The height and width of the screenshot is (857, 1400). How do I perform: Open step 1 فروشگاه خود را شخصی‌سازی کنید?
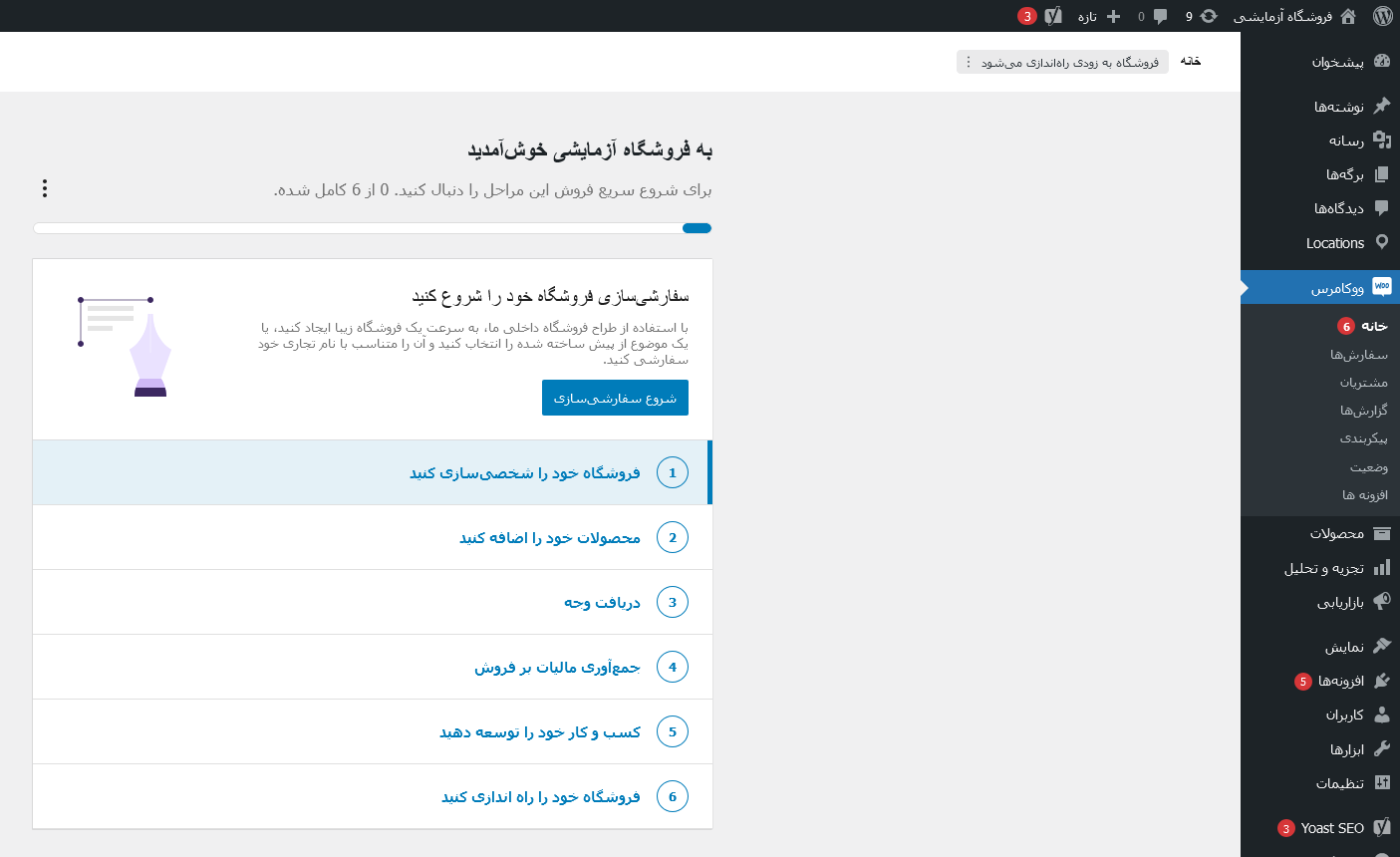[373, 472]
